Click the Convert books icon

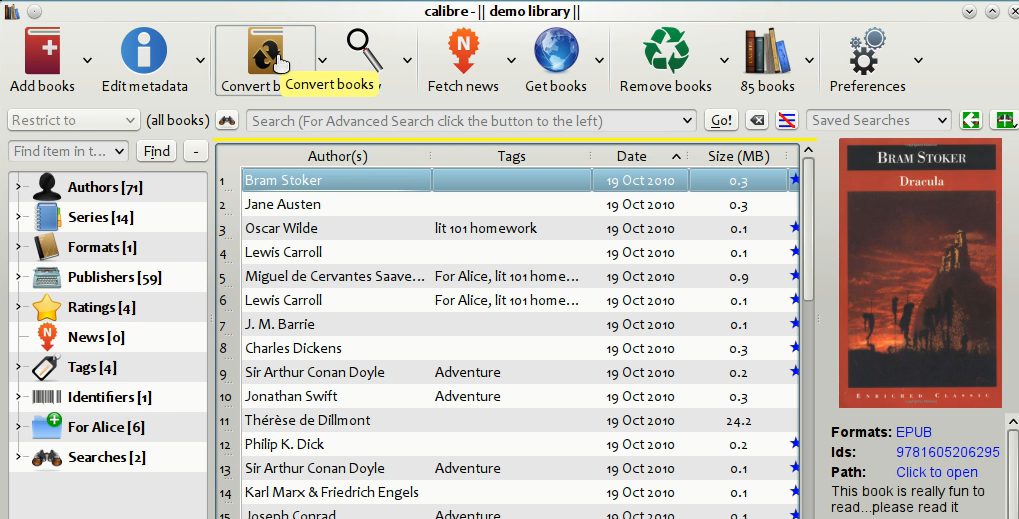[x=265, y=51]
